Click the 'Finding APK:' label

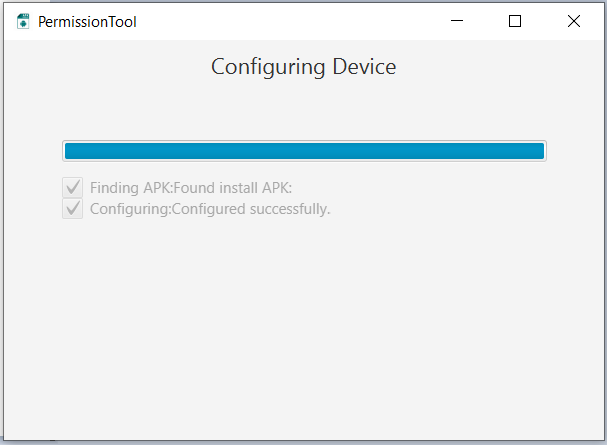[x=131, y=187]
